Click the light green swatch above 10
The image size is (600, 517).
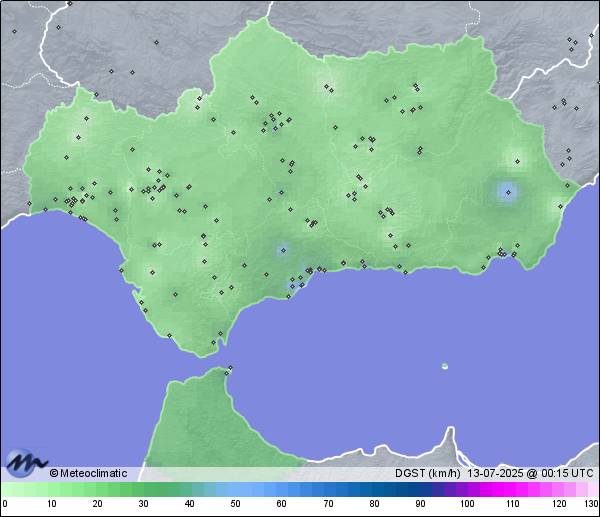pyautogui.click(x=52, y=489)
